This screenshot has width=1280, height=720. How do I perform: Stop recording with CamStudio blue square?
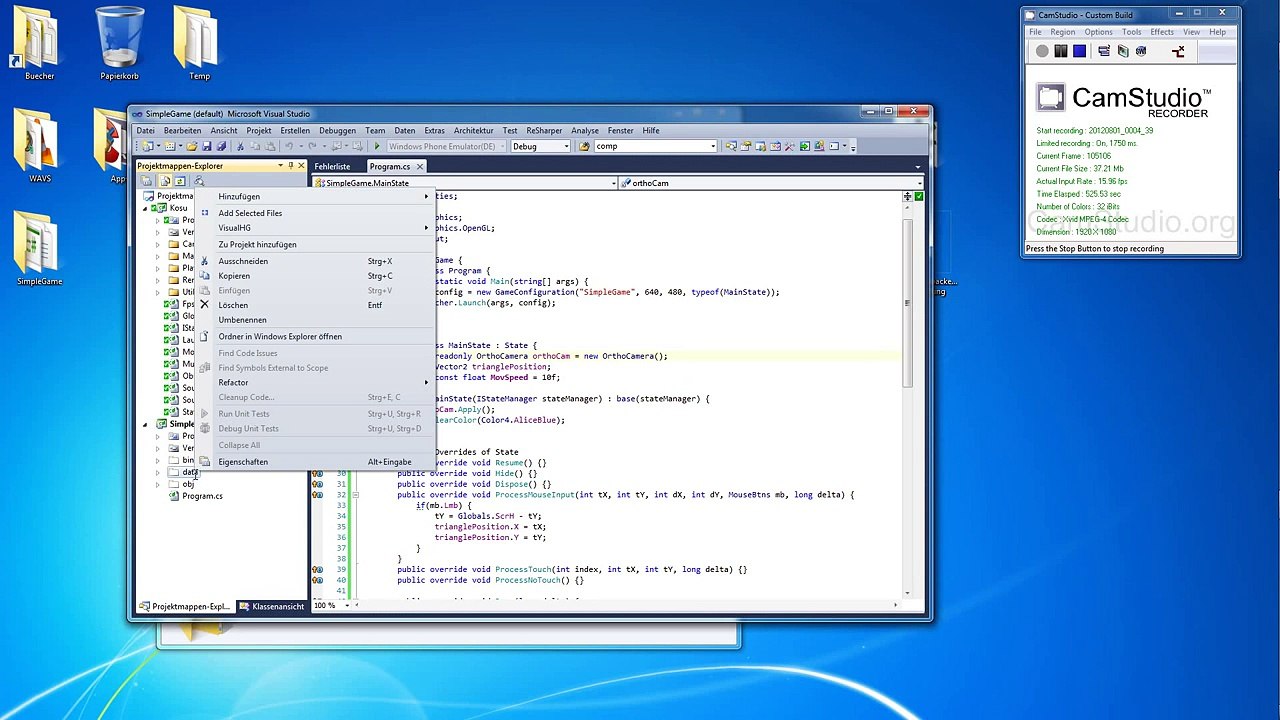click(1079, 51)
